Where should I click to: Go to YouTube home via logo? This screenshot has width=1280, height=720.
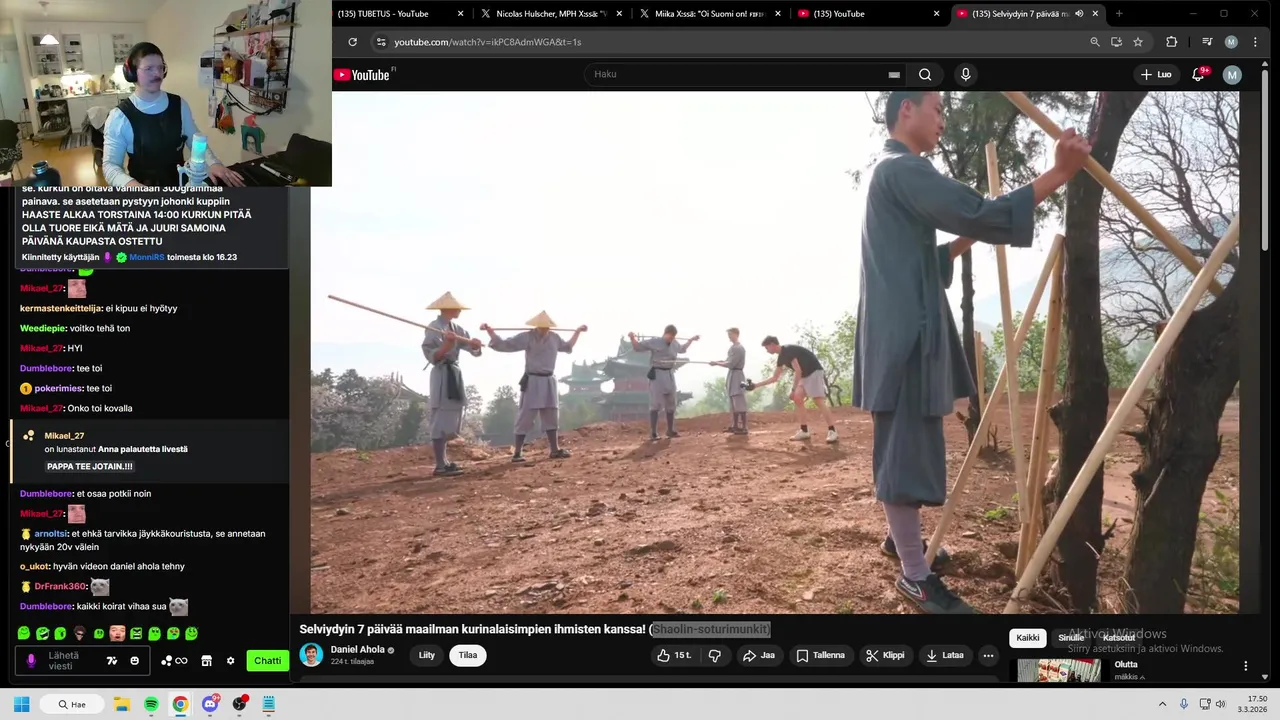(x=363, y=74)
